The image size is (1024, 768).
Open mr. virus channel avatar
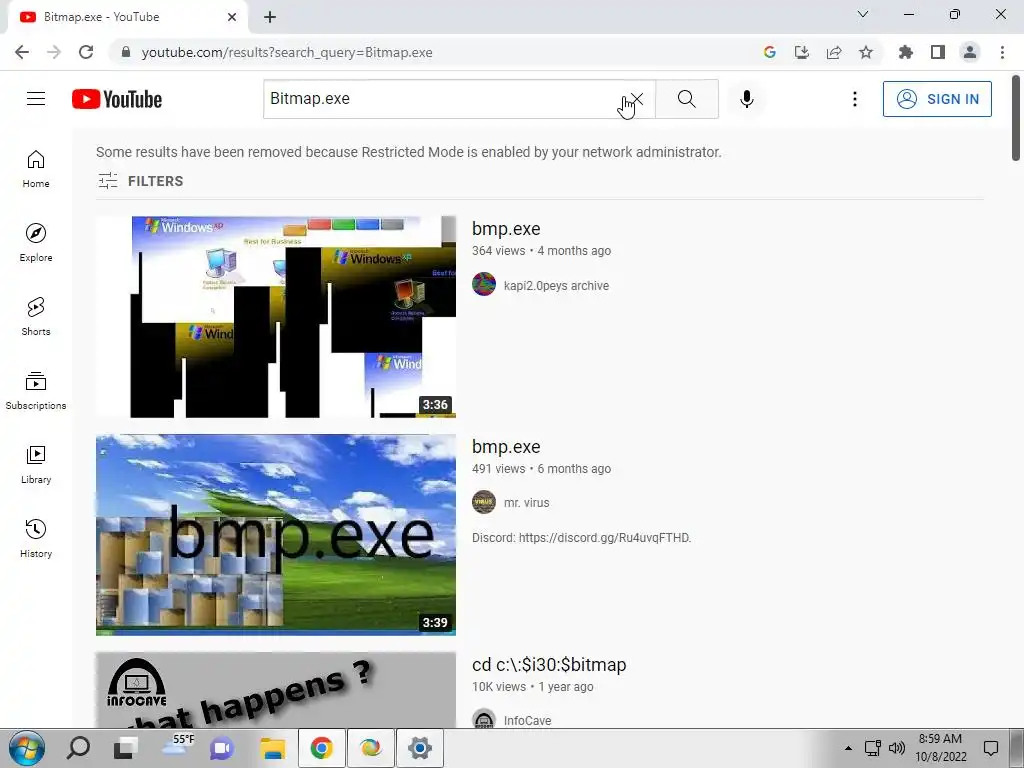click(x=484, y=502)
